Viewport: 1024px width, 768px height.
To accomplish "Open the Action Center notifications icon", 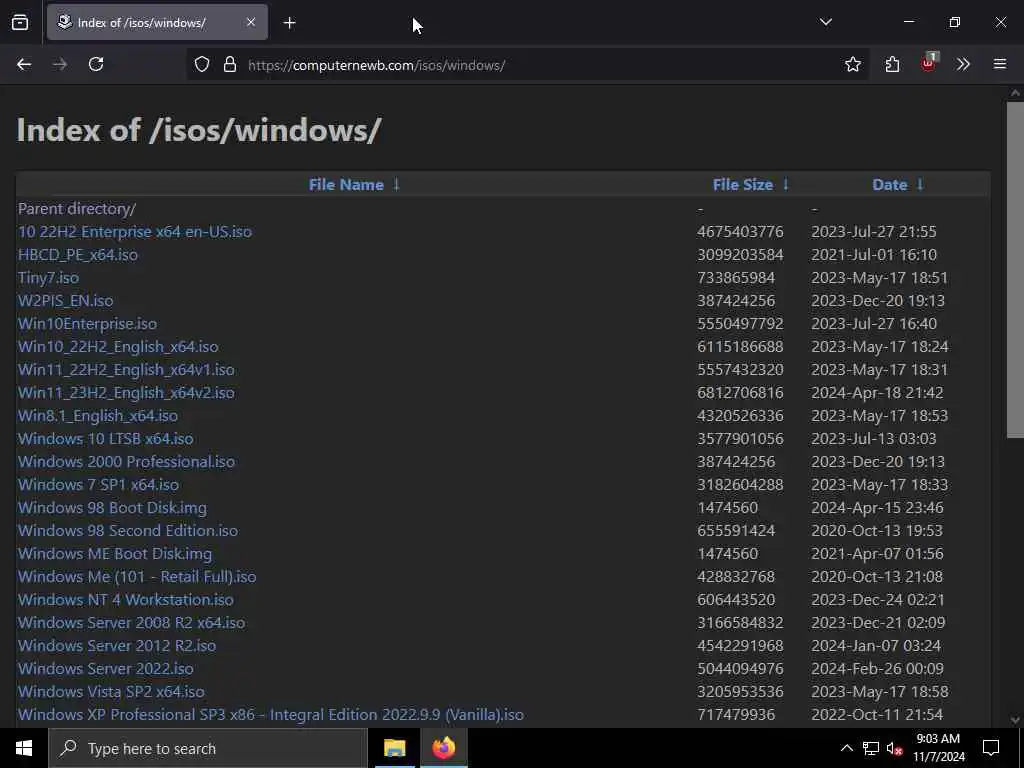I will 991,748.
